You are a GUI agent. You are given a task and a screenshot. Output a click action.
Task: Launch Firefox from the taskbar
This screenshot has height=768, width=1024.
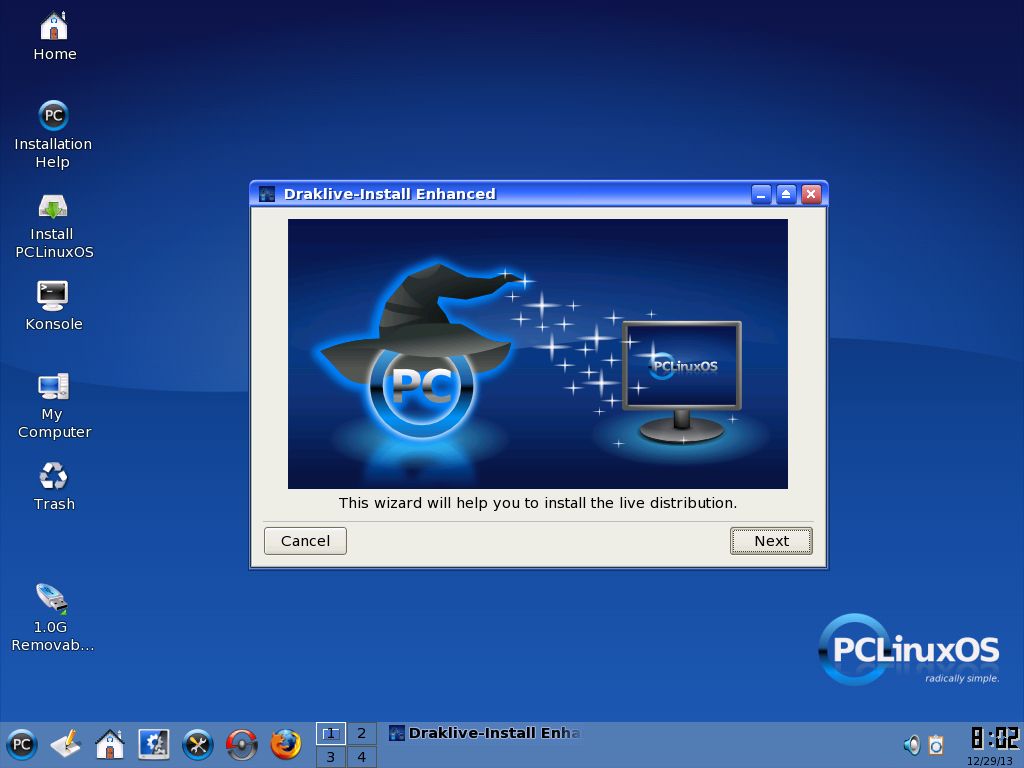(286, 744)
